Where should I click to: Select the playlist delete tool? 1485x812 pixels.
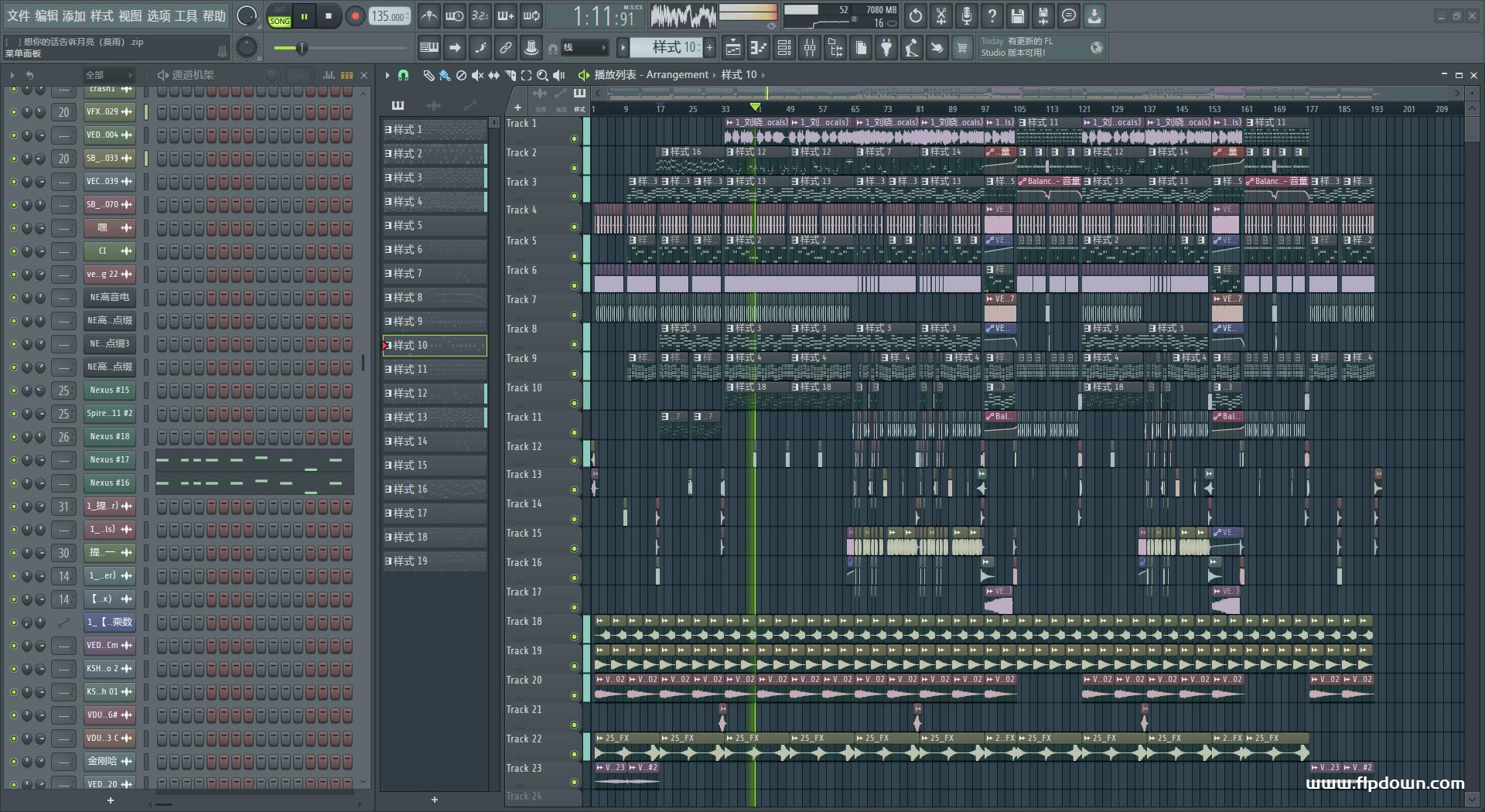point(461,75)
